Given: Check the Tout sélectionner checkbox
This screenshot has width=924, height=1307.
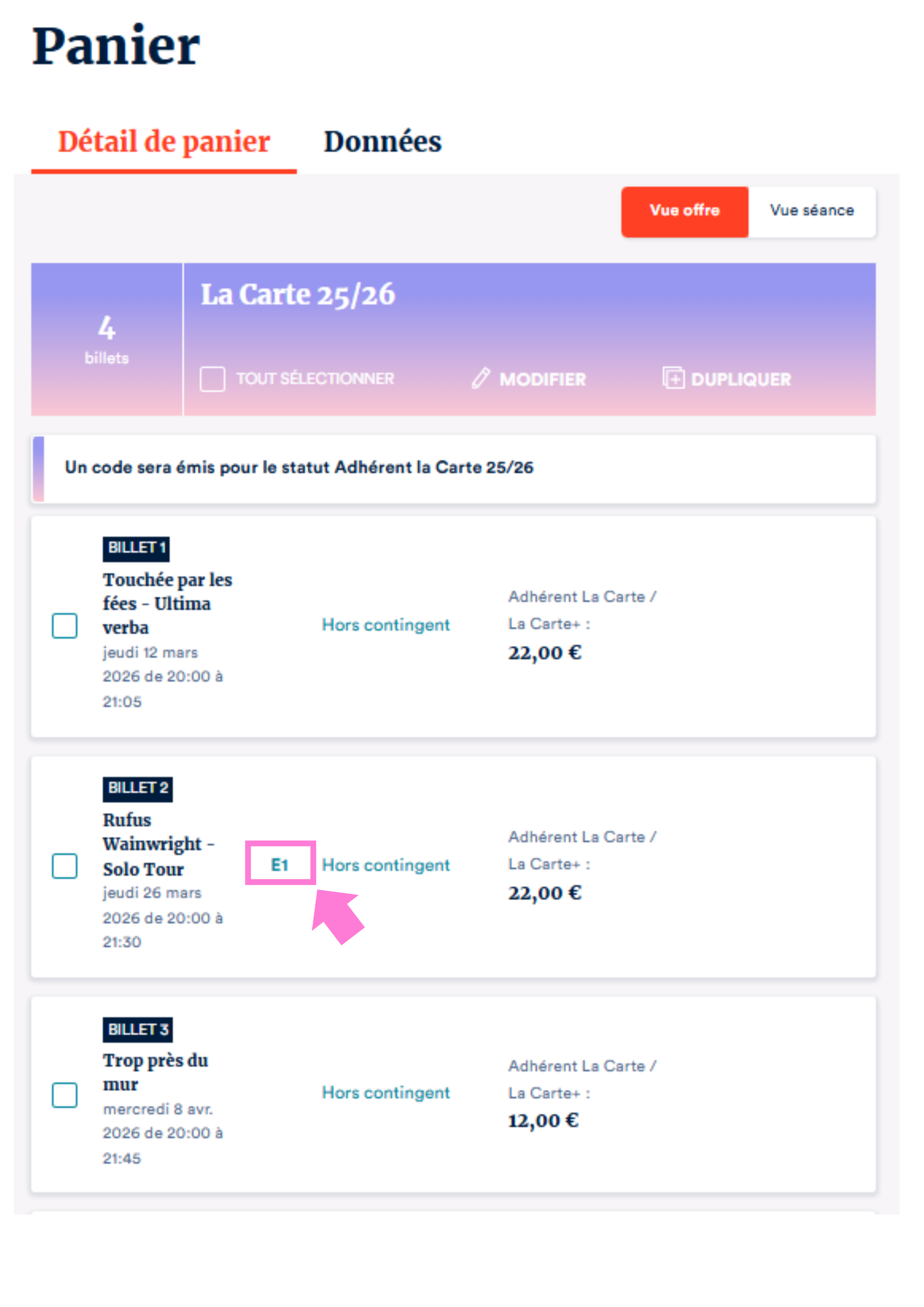Looking at the screenshot, I should (x=212, y=379).
